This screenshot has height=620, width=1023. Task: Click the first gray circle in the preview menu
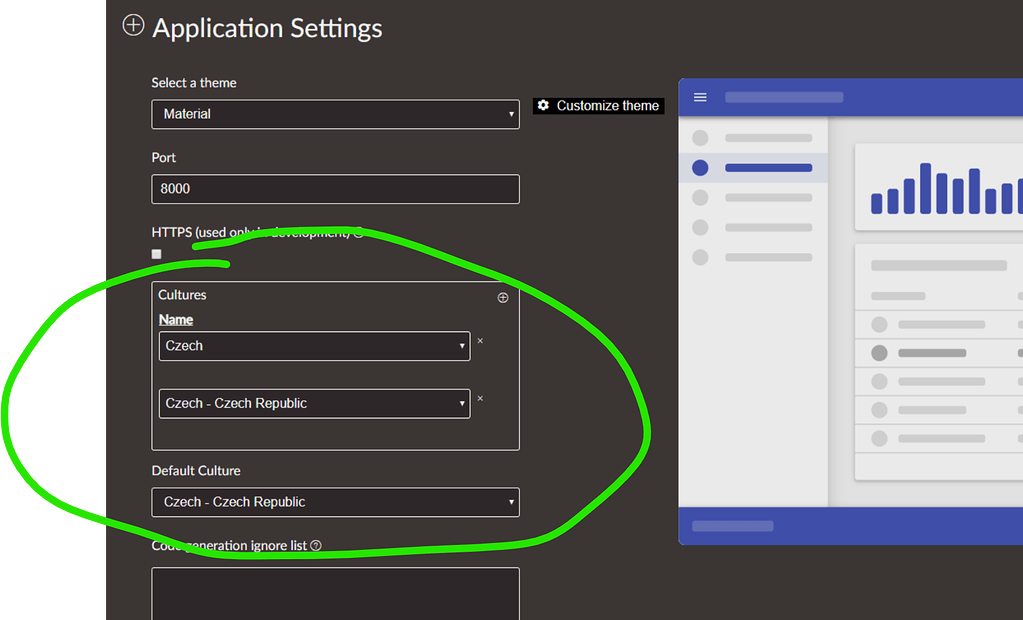[x=700, y=137]
